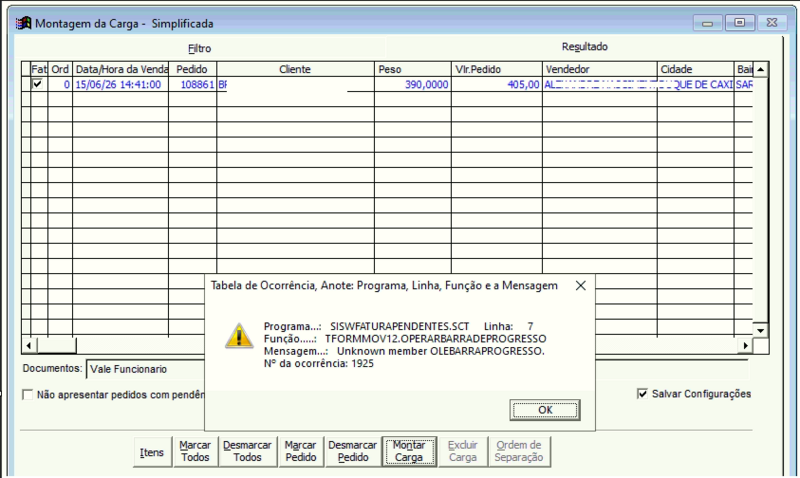Click scroll up arrow of results grid
The image size is (800, 478).
tap(760, 69)
